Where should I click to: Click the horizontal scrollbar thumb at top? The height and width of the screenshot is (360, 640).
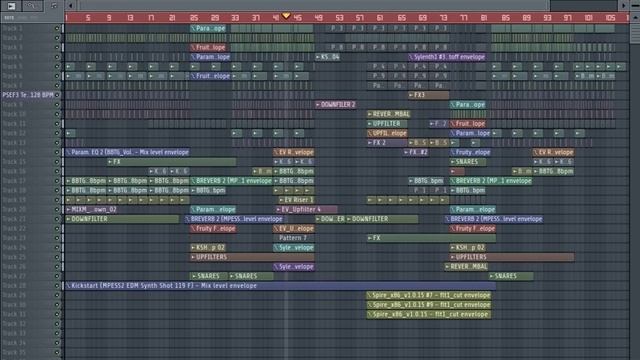(314, 6)
